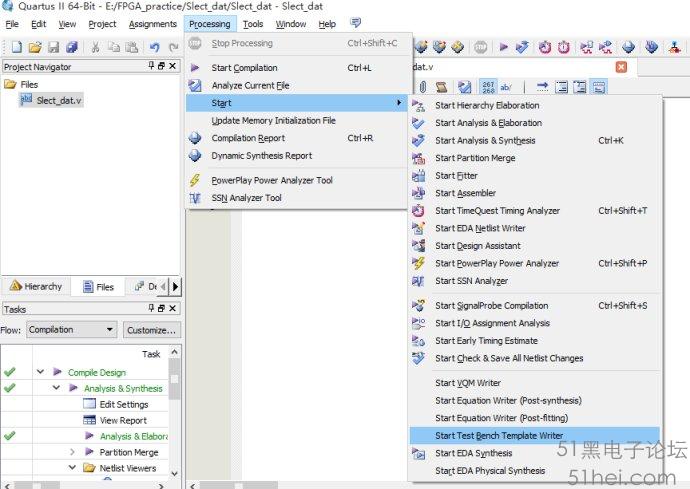Click the Cut scissors toolbar icon

pos(95,47)
